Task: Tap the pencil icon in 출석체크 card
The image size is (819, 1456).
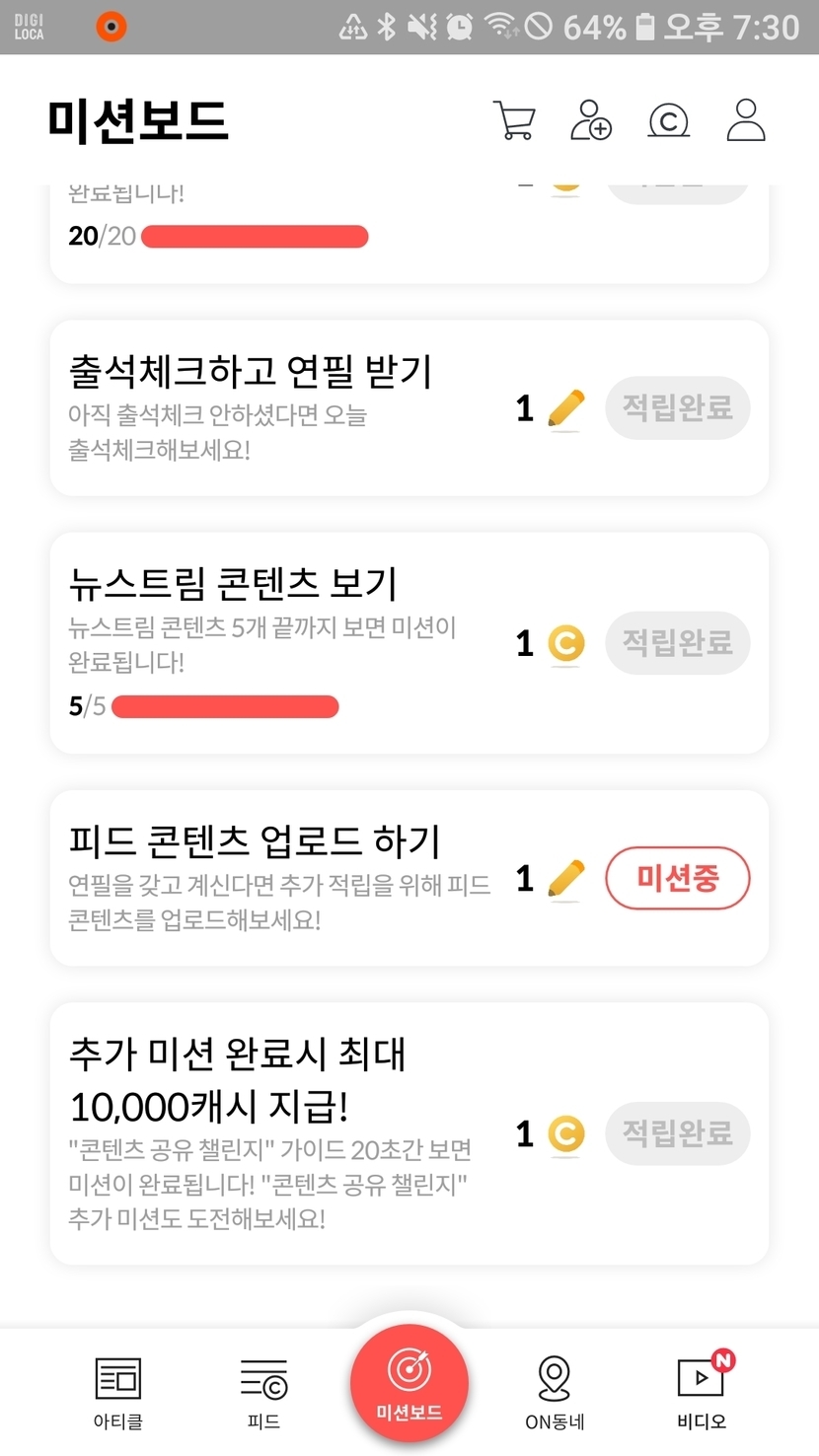Action: [565, 408]
